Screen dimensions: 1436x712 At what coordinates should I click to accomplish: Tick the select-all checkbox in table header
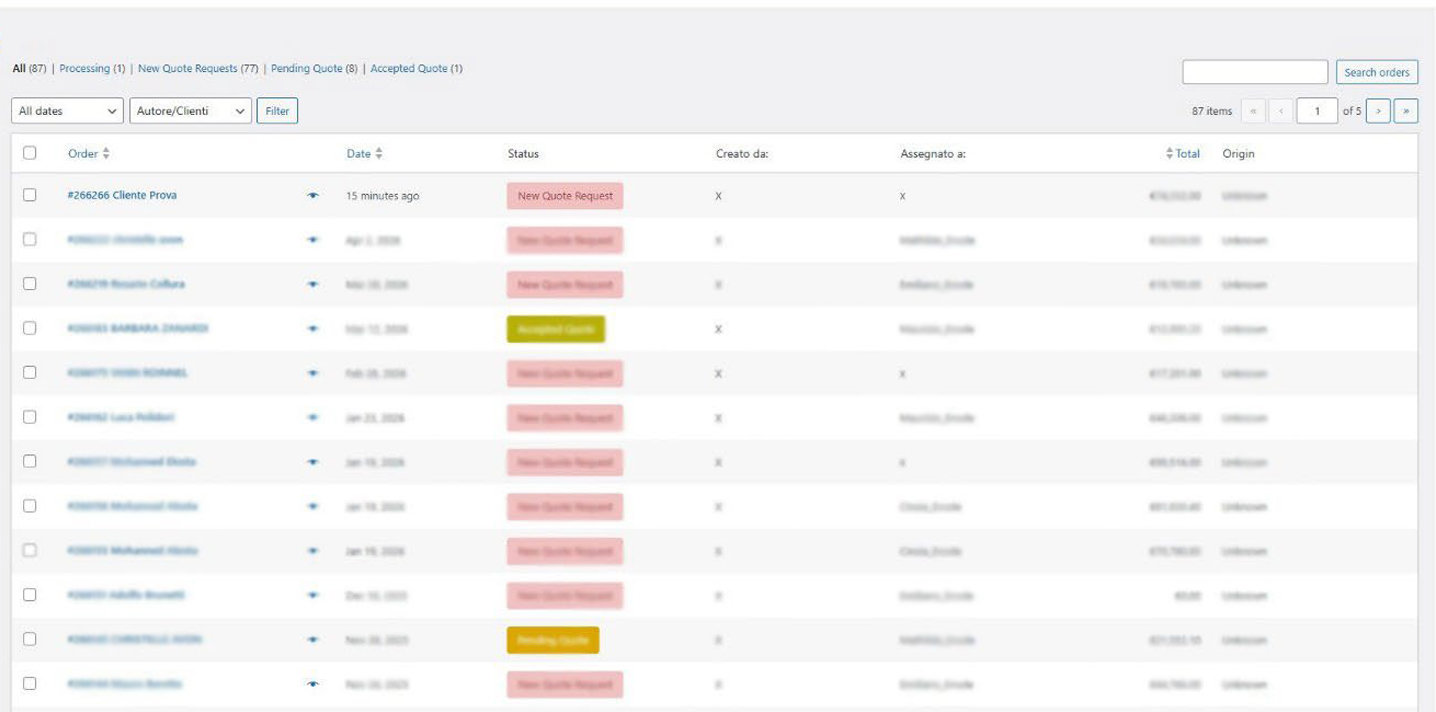tap(30, 153)
